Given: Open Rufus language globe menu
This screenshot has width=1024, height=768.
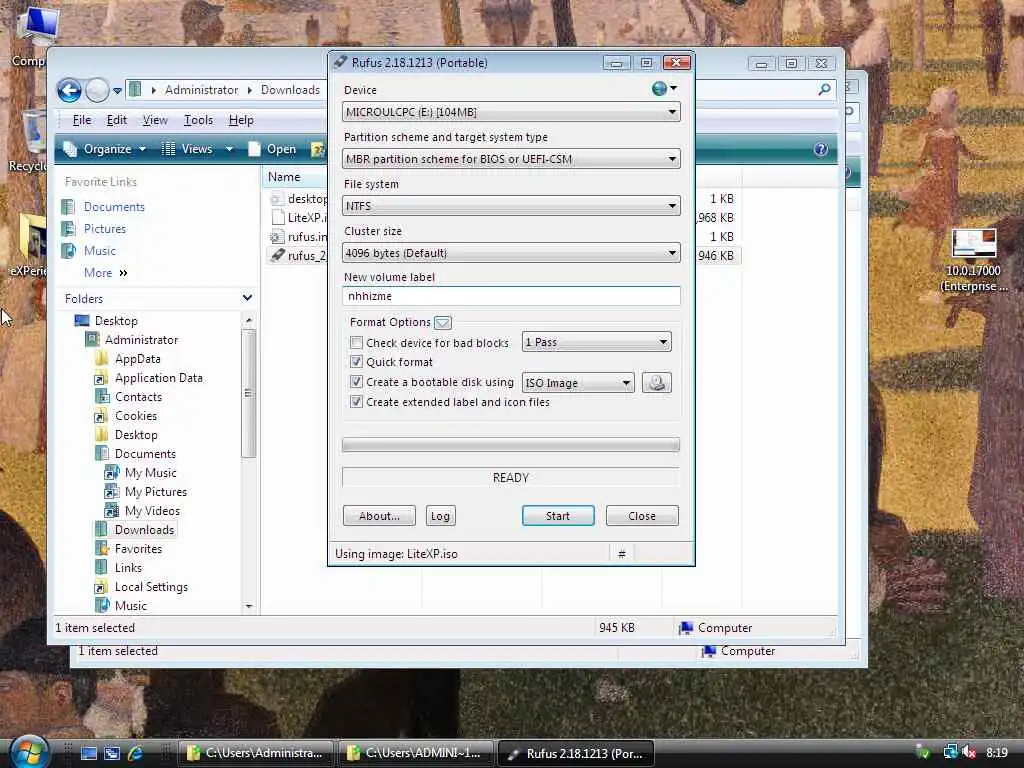Looking at the screenshot, I should [x=664, y=88].
